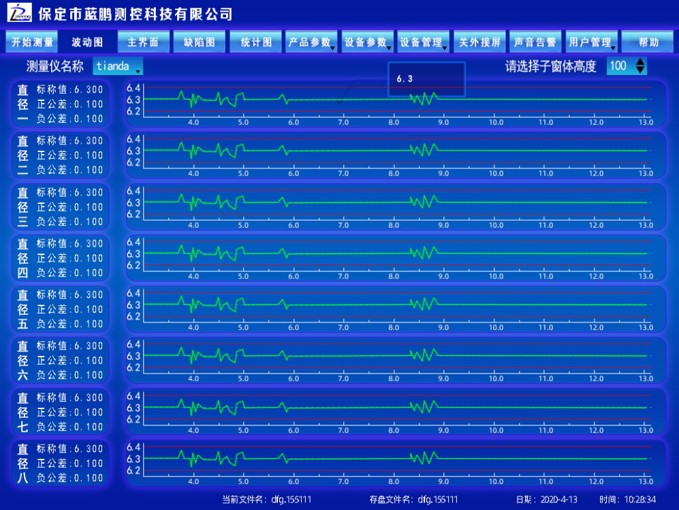Open the 缺陷图 defect chart view
Screen dimensions: 679x510
click(199, 43)
